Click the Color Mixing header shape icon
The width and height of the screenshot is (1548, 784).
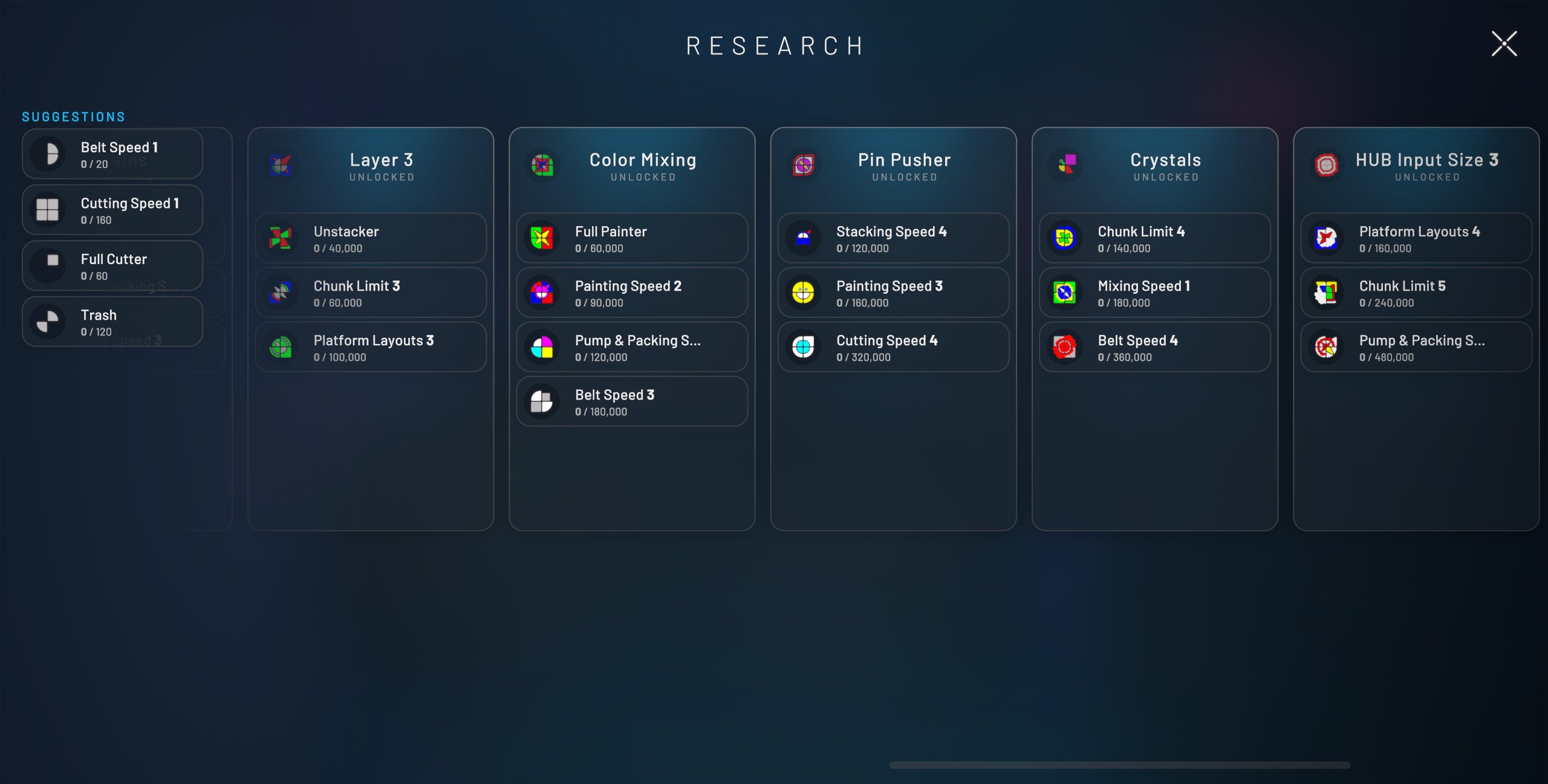[x=542, y=164]
